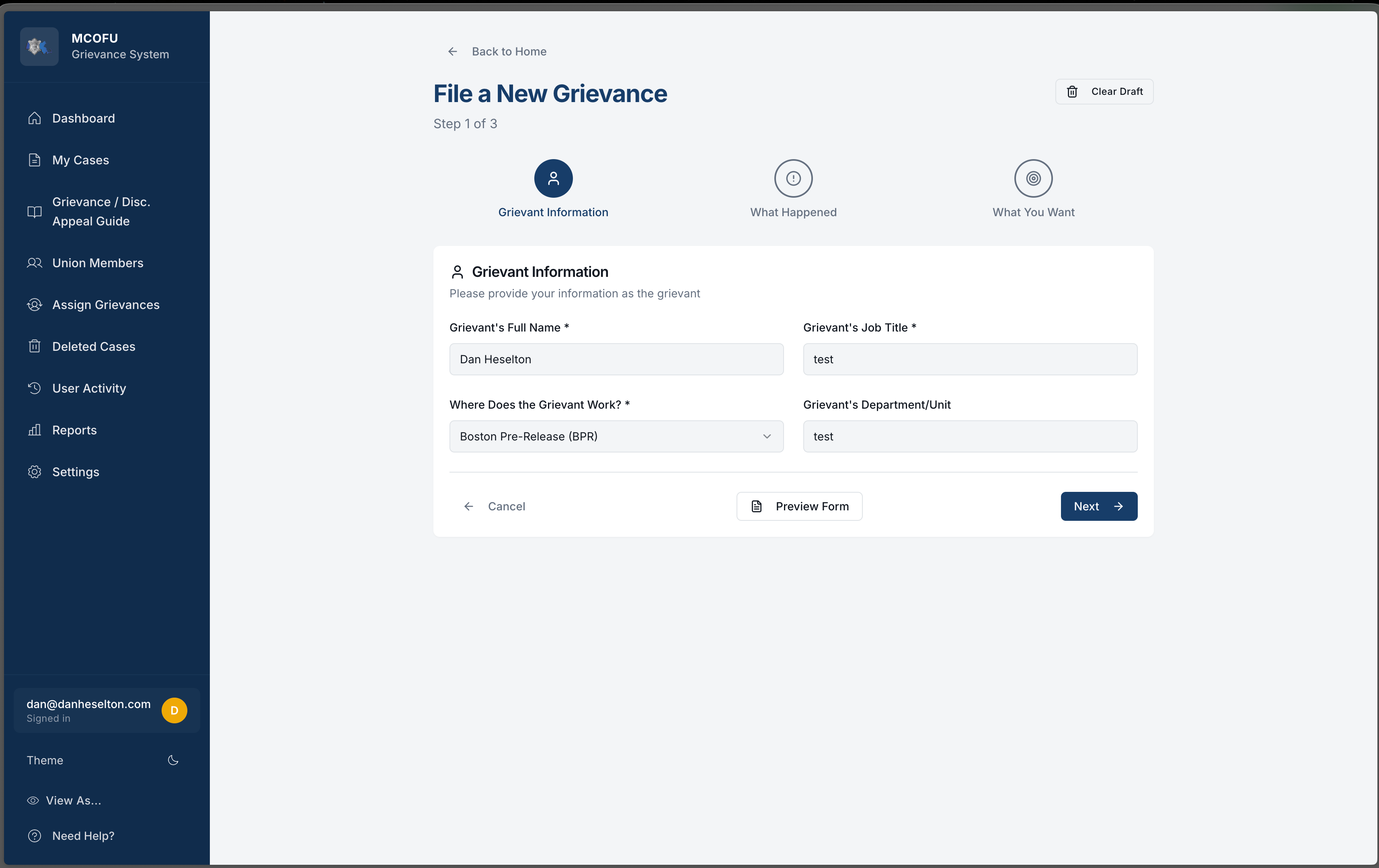Image resolution: width=1379 pixels, height=868 pixels.
Task: Click the right arrow on Next button
Action: click(x=1118, y=506)
